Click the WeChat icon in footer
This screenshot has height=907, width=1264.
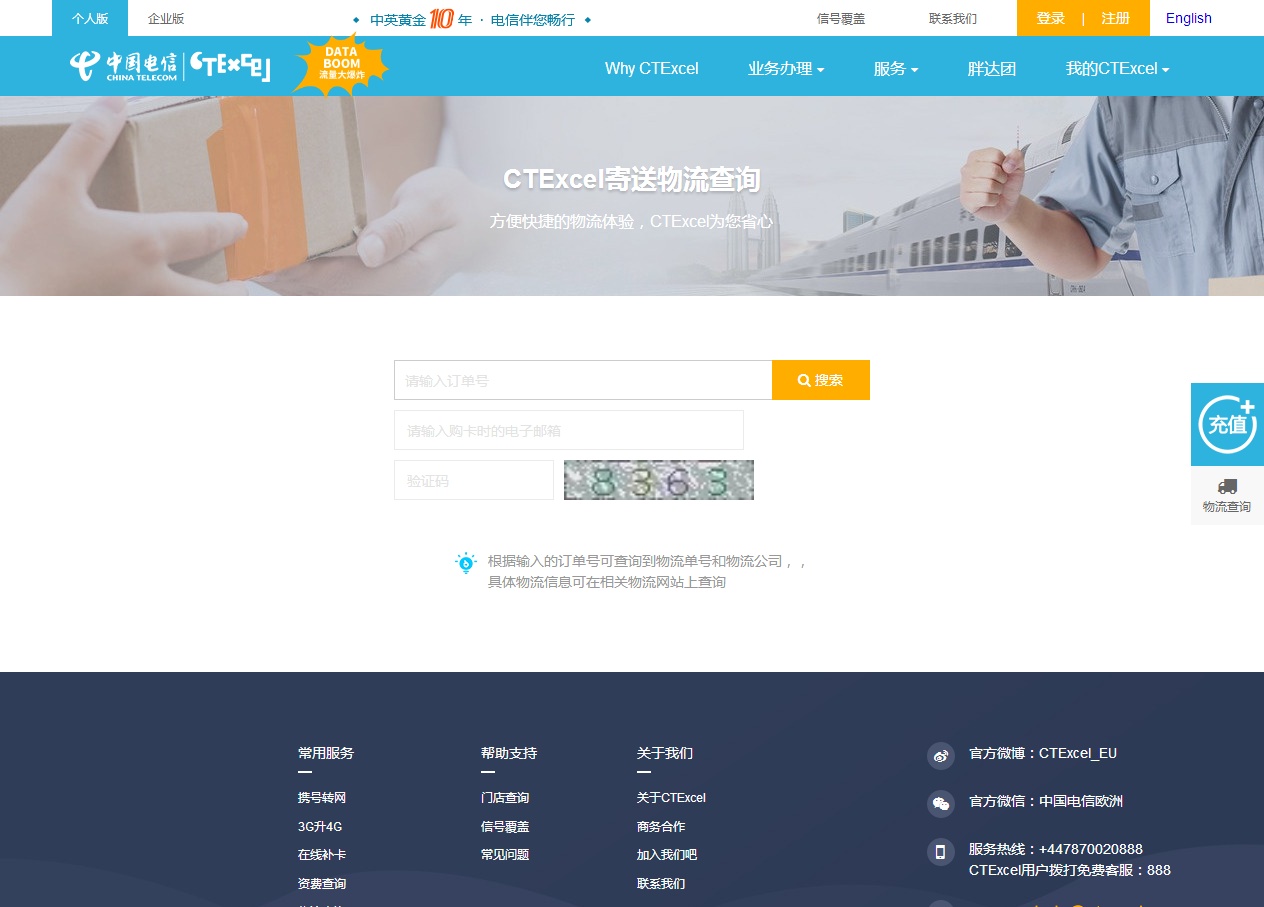click(941, 804)
